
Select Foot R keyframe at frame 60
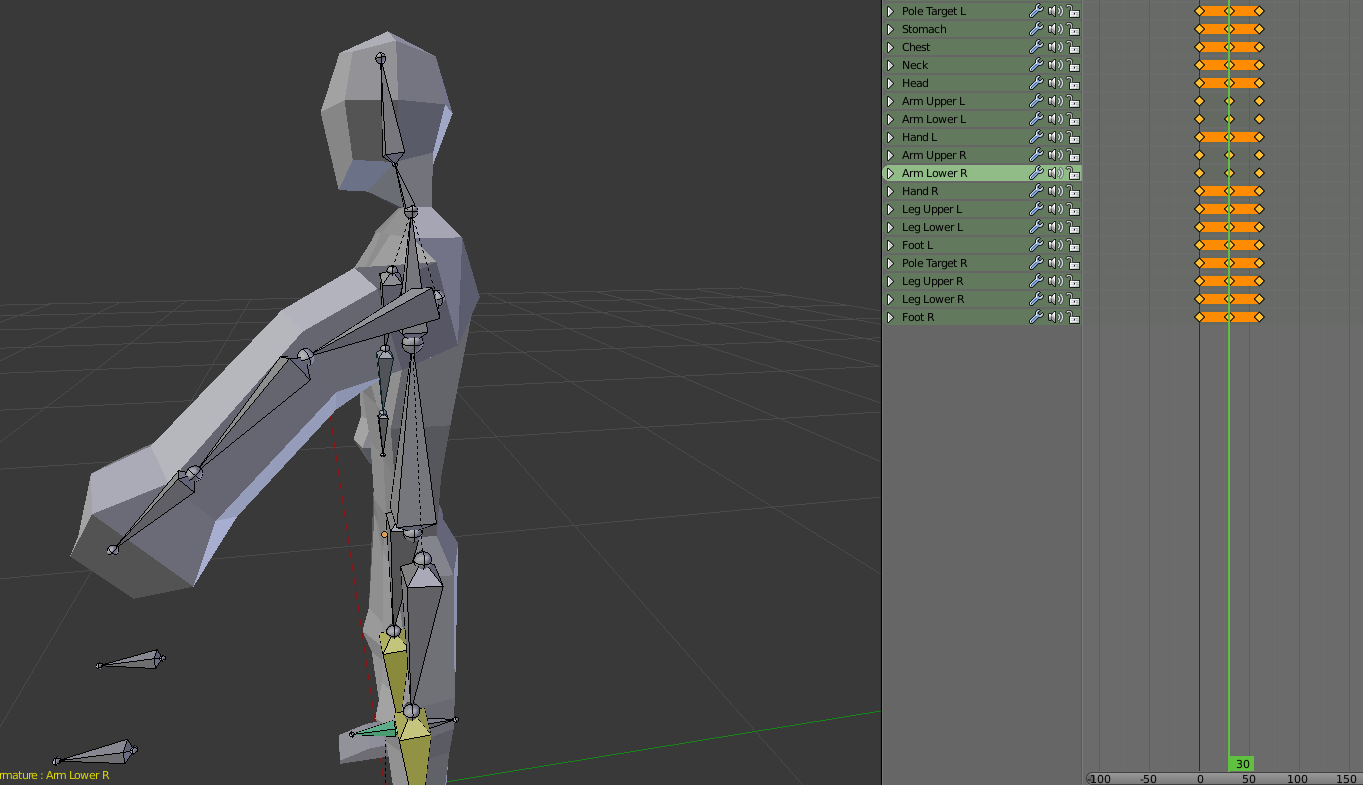(x=1259, y=317)
